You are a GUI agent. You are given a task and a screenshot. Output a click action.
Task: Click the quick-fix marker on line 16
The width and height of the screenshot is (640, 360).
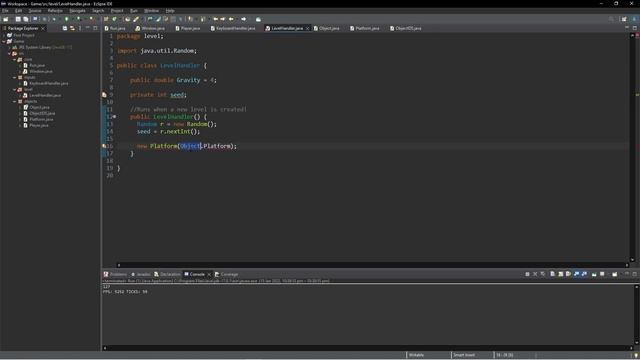(104, 146)
